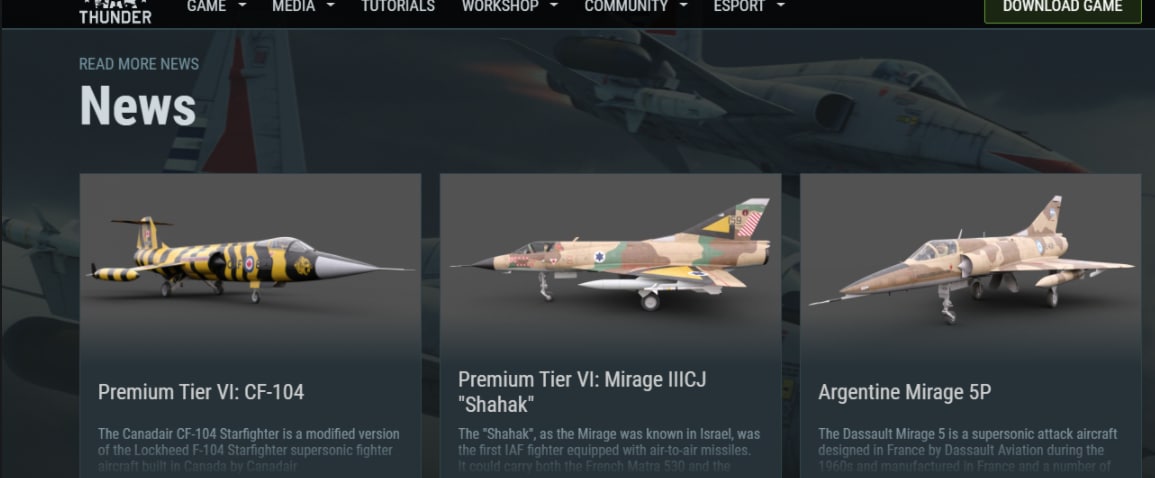Open the Argentine Mirage 5P article title
1155x478 pixels.
tap(905, 393)
